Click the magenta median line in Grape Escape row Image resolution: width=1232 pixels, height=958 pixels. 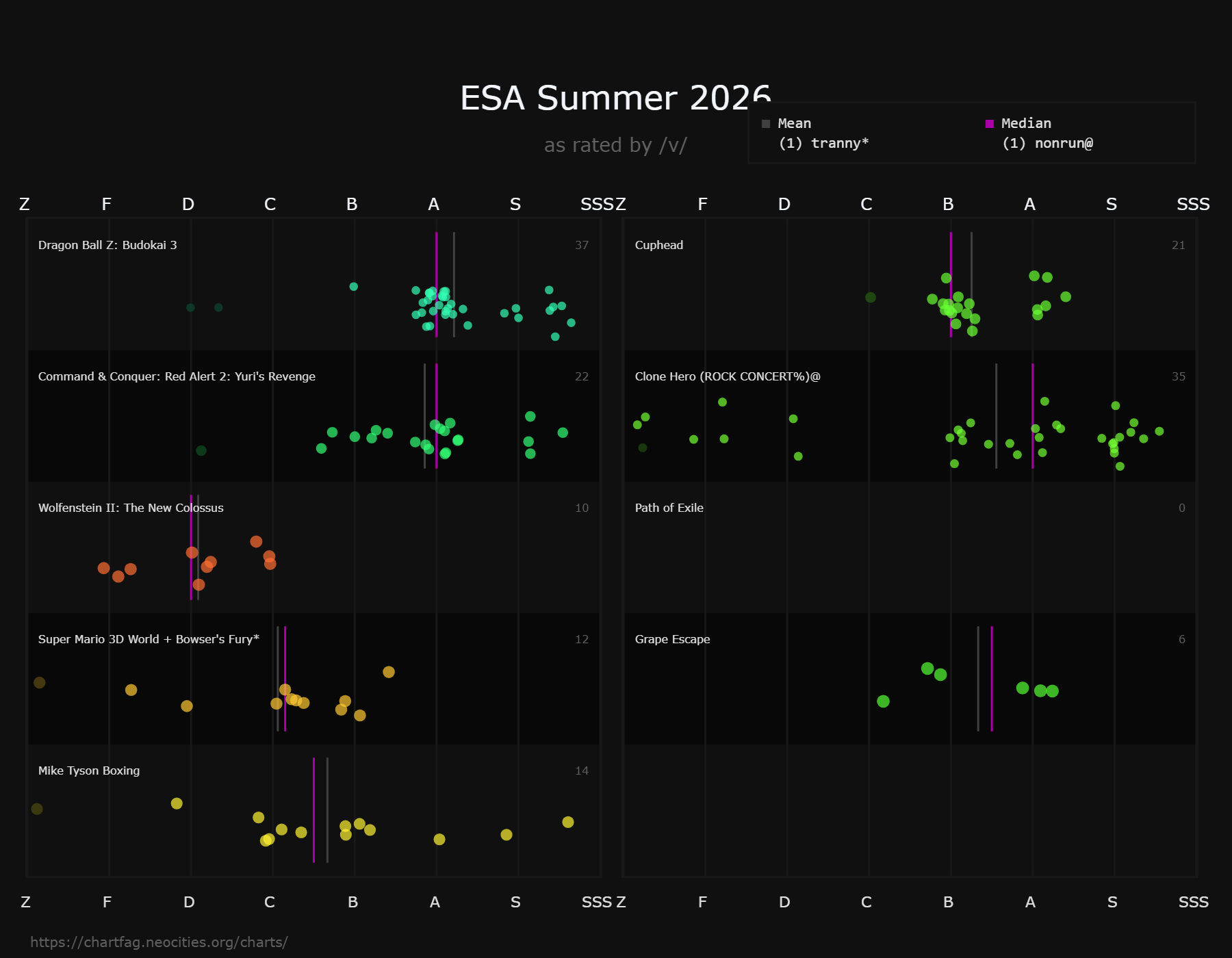click(992, 679)
